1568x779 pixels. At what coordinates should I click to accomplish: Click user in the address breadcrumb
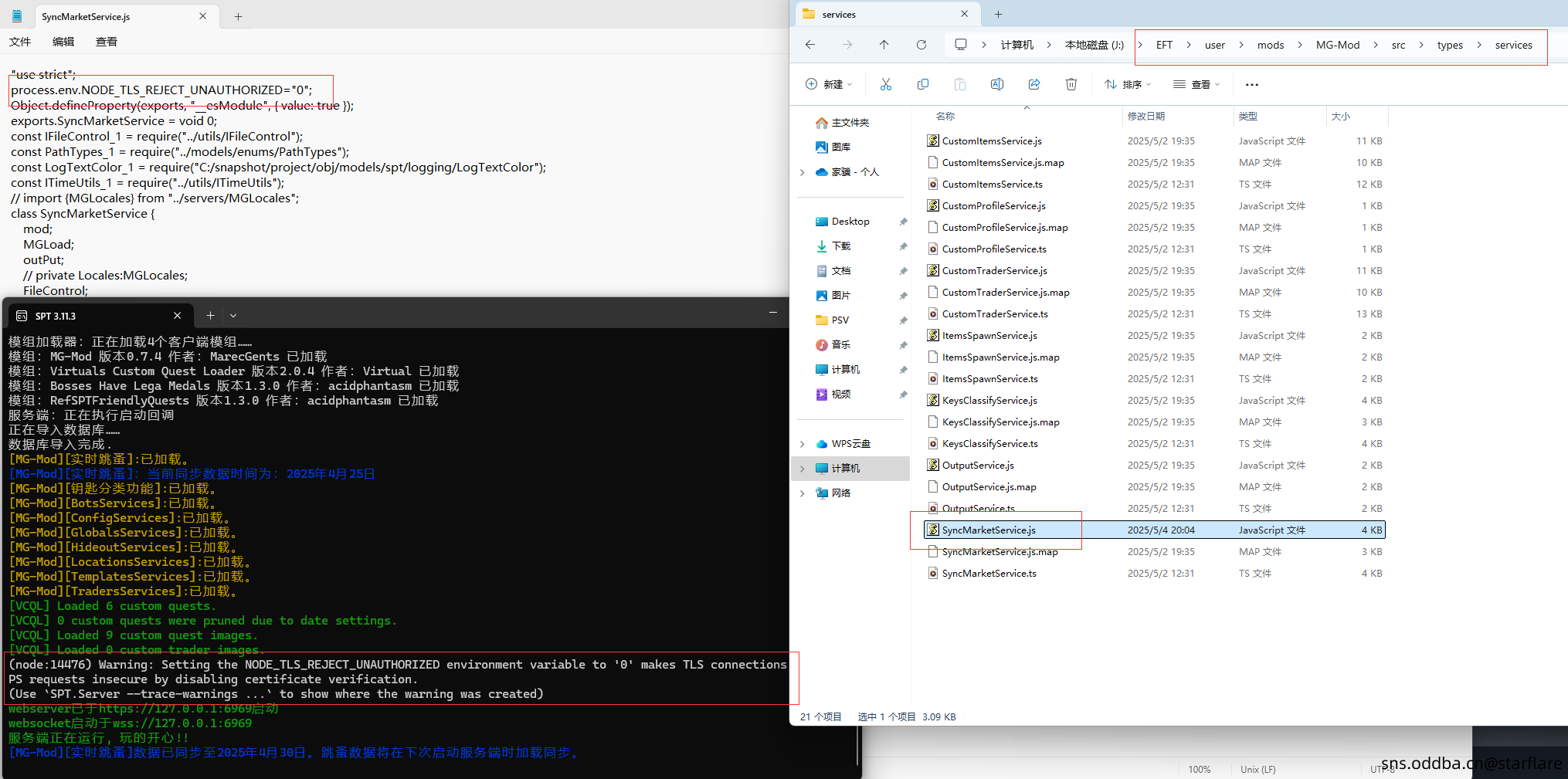click(1215, 45)
